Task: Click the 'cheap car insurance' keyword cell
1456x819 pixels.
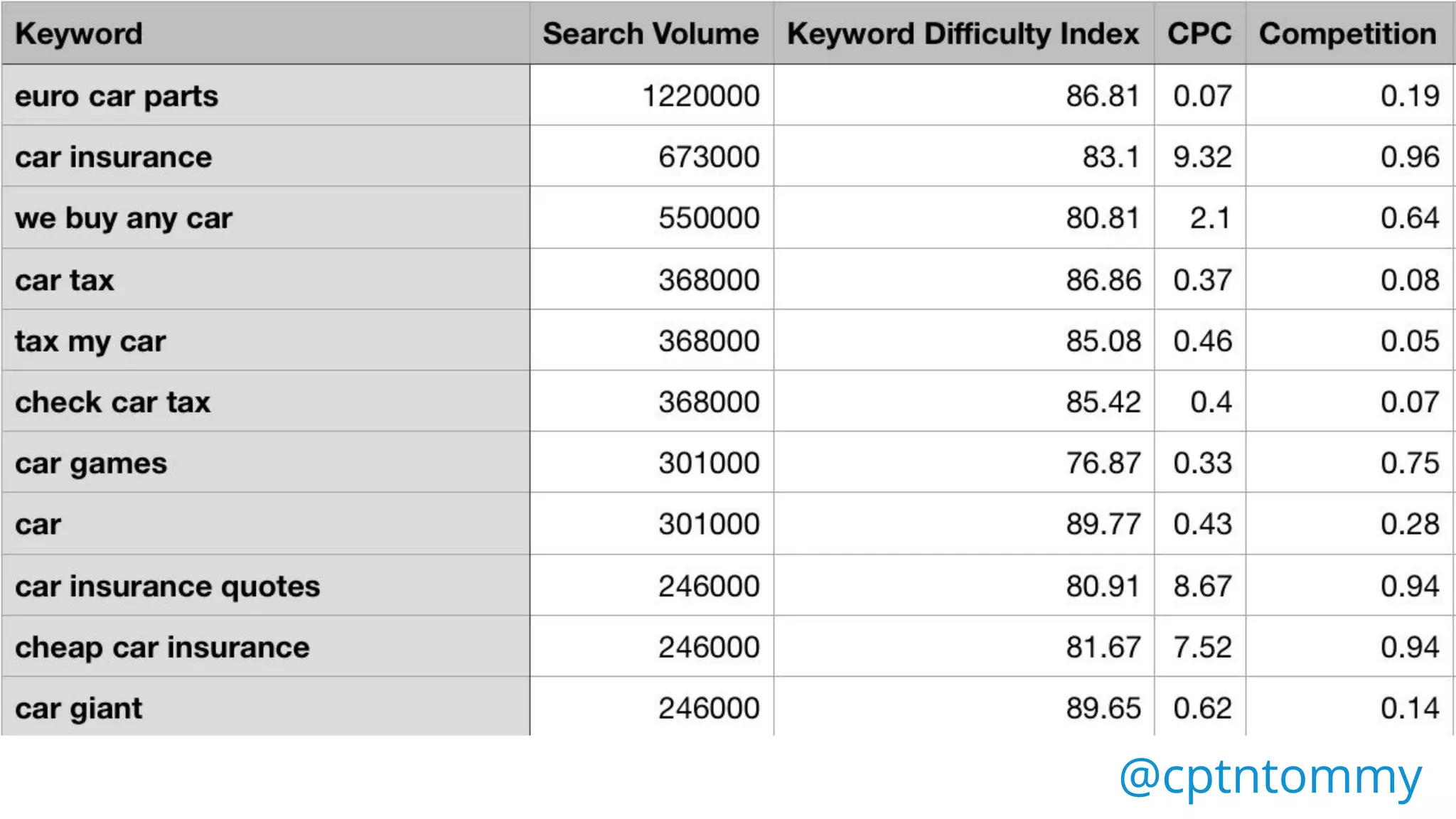Action: point(162,648)
